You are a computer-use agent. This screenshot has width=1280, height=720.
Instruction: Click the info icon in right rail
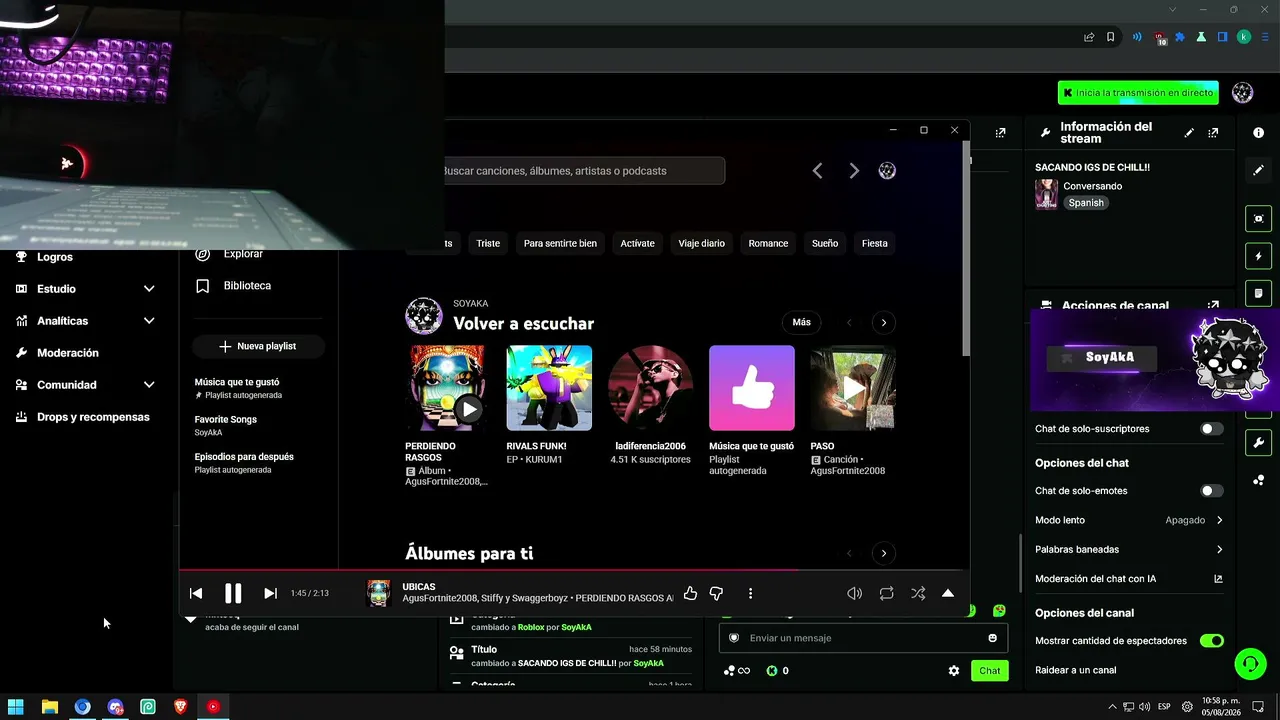[1259, 132]
